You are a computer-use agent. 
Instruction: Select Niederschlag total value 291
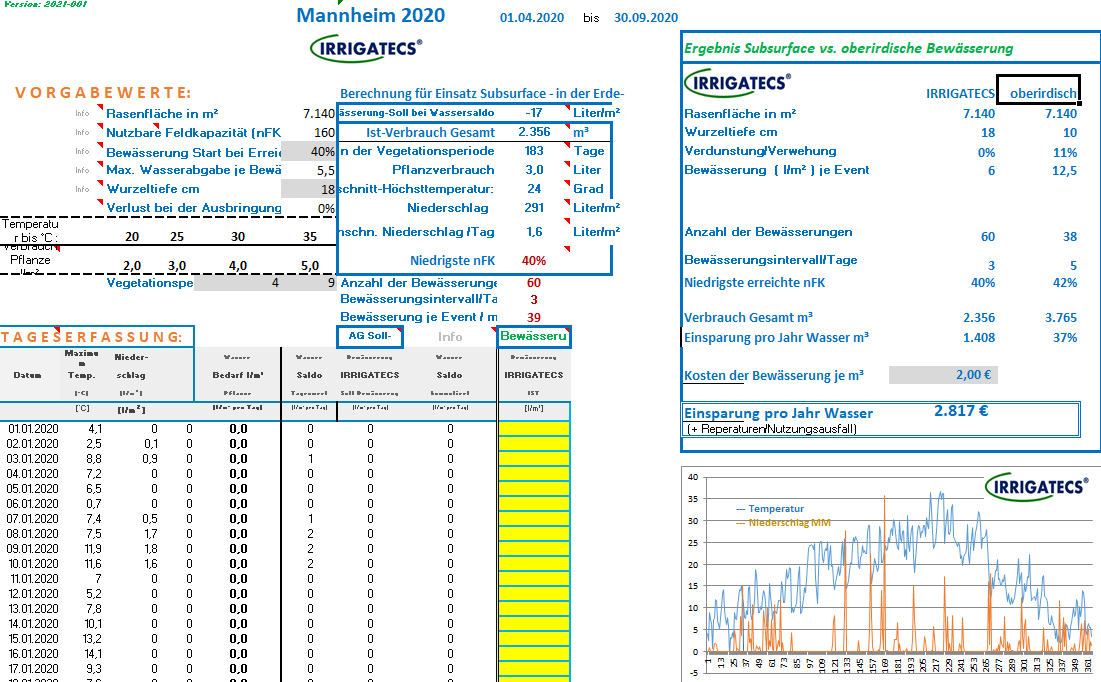534,208
